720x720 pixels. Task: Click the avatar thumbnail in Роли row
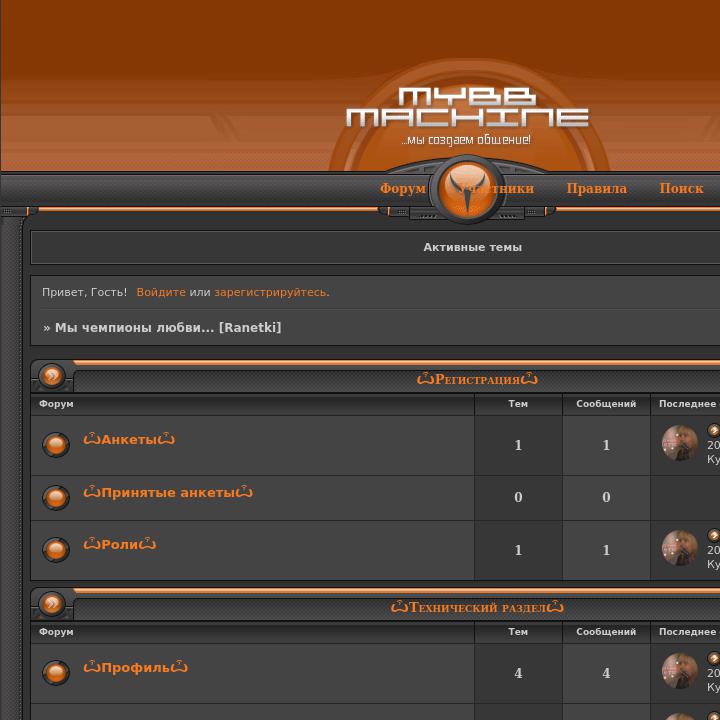pyautogui.click(x=680, y=548)
